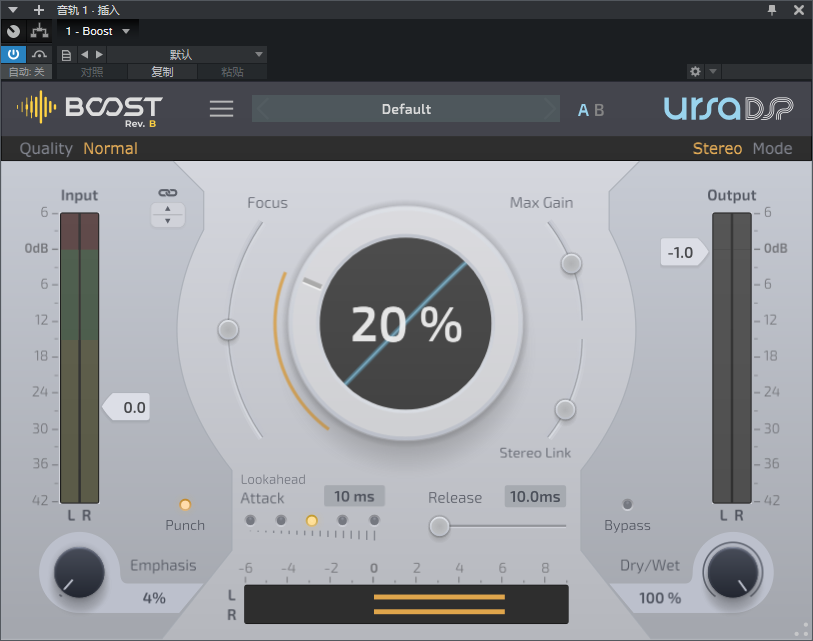Viewport: 813px width, 641px height.
Task: Change Stereo Mode setting
Action: pyautogui.click(x=717, y=149)
